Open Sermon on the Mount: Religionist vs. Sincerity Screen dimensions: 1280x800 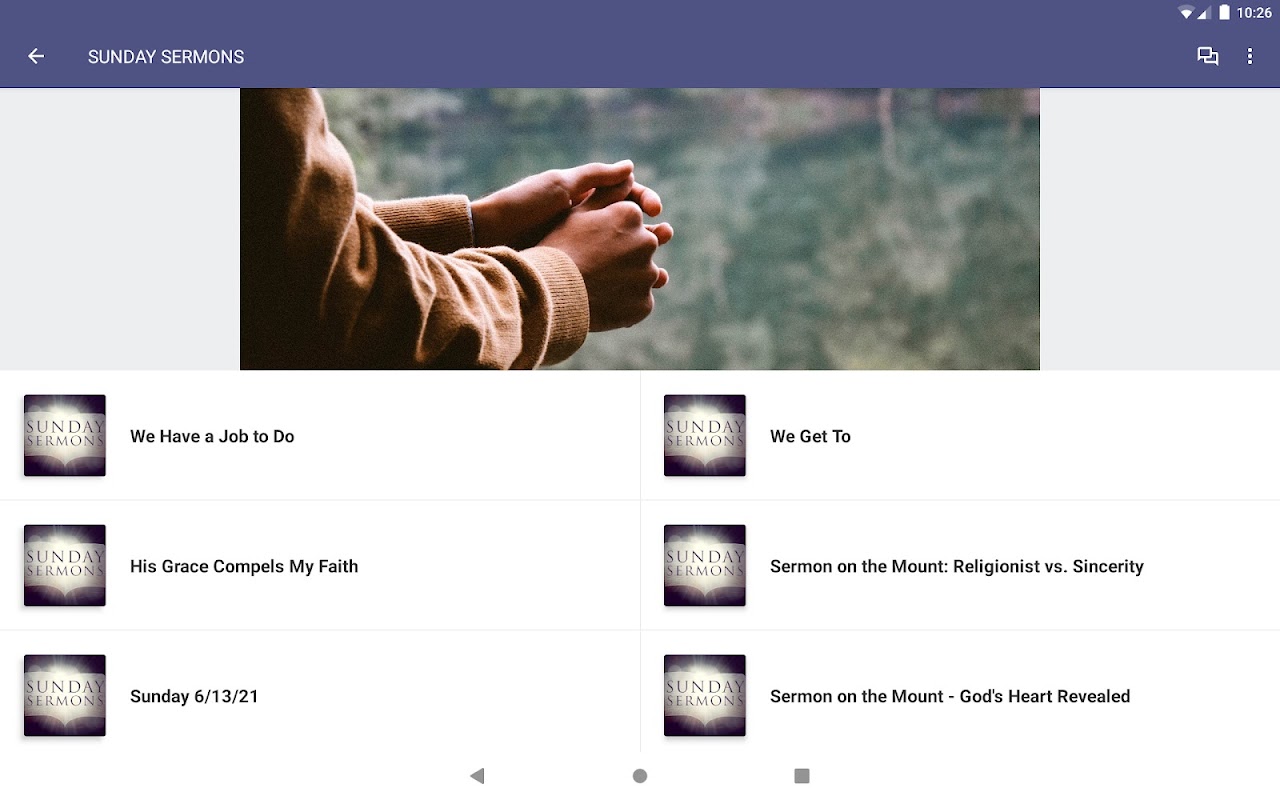pos(960,566)
